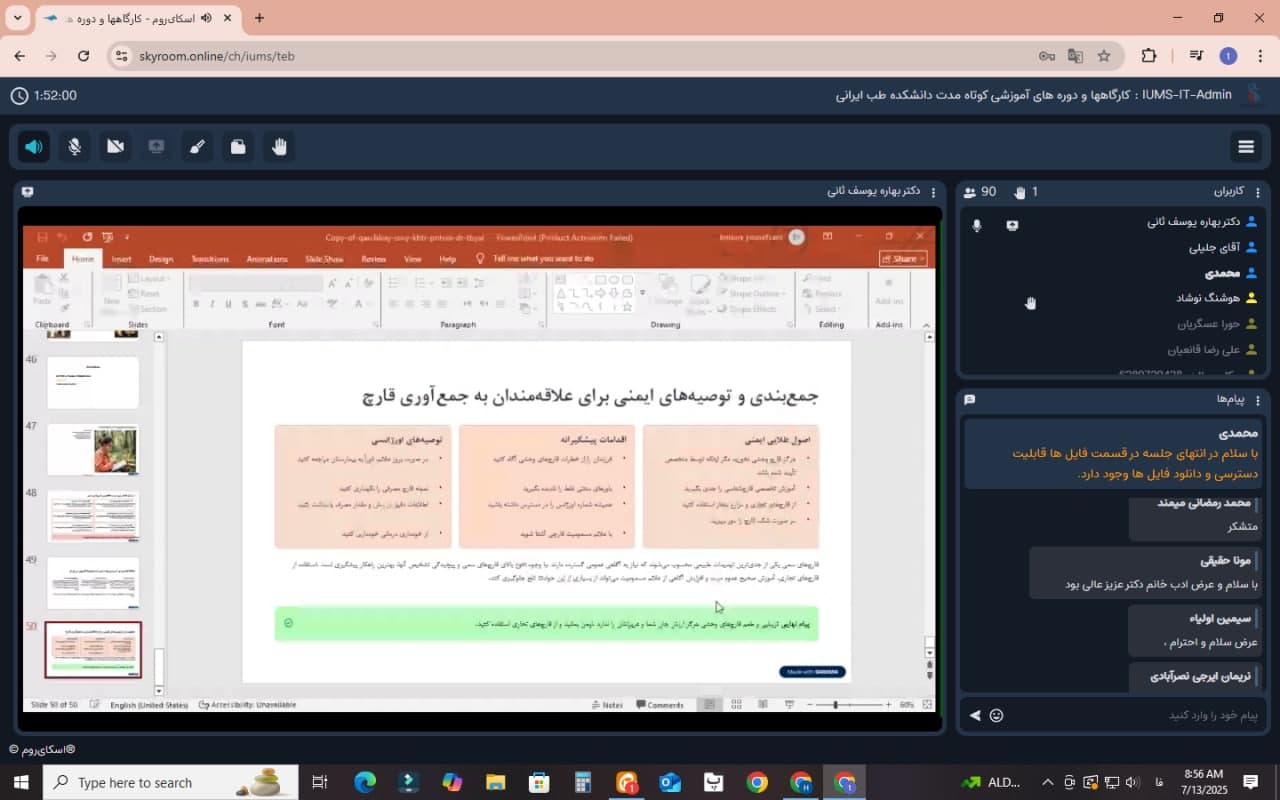Open the file sharing folder icon
Viewport: 1280px width, 800px height.
point(238,147)
